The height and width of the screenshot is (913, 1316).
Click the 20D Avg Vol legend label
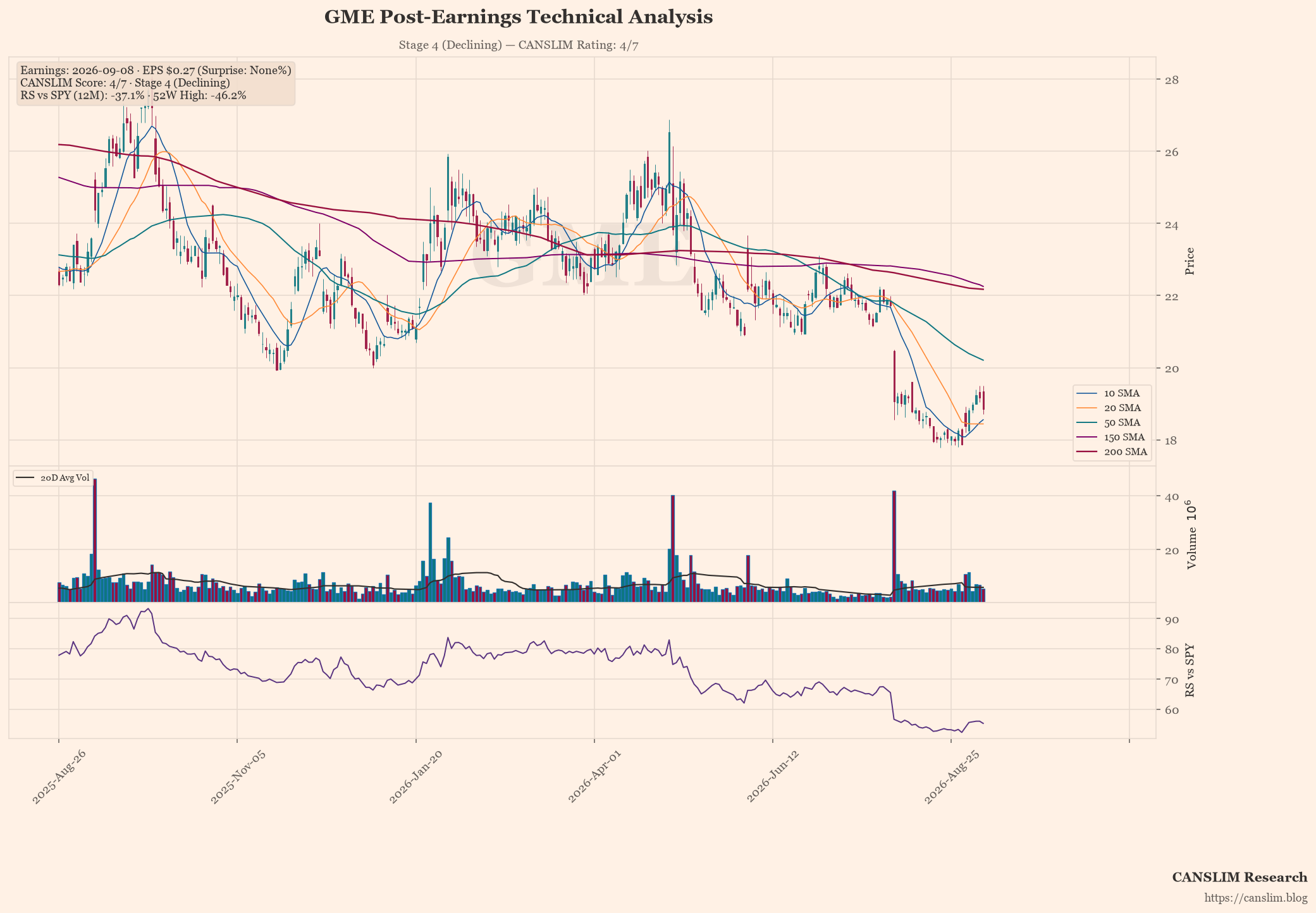pyautogui.click(x=65, y=478)
